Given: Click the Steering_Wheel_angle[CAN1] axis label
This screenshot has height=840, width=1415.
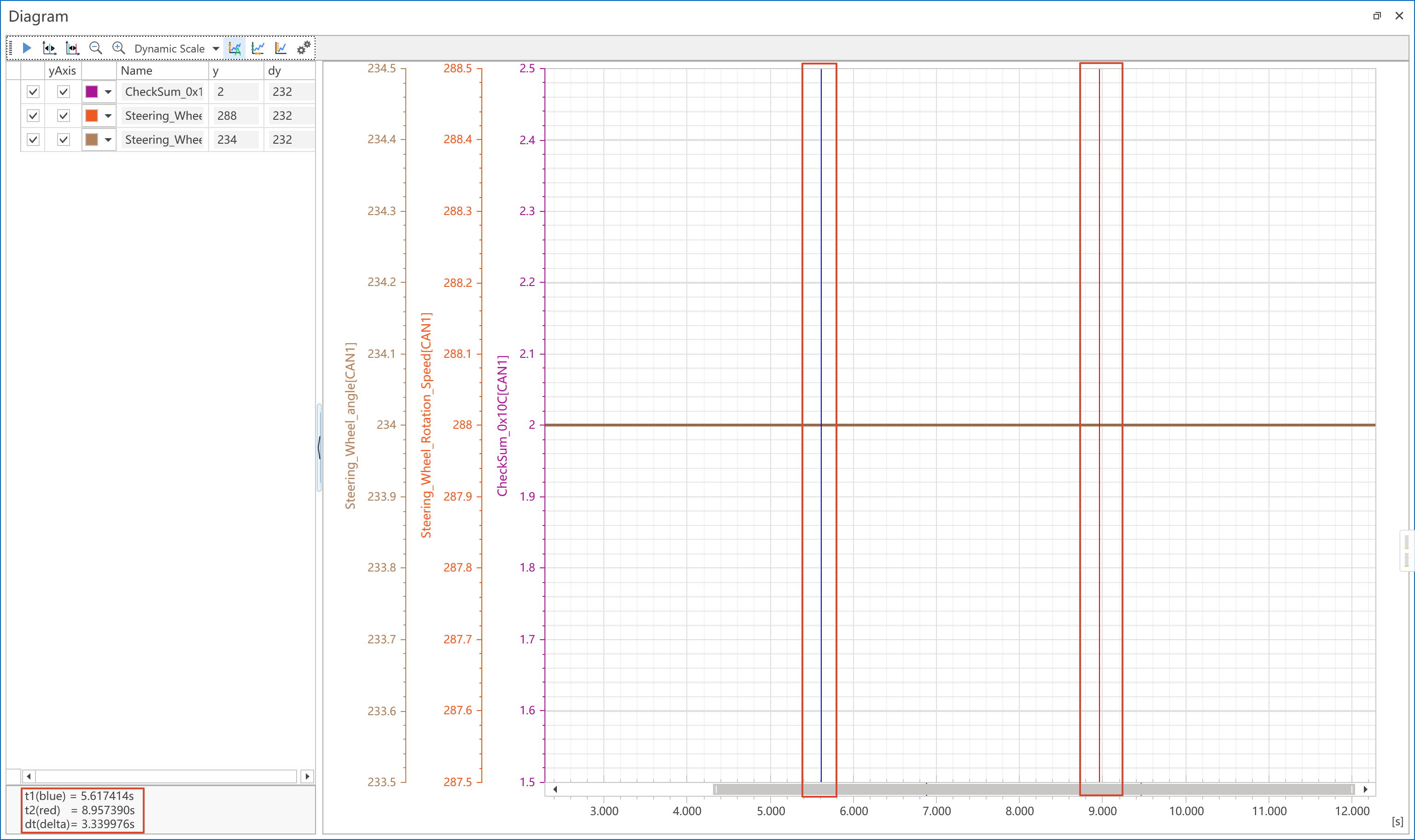Looking at the screenshot, I should (x=351, y=425).
